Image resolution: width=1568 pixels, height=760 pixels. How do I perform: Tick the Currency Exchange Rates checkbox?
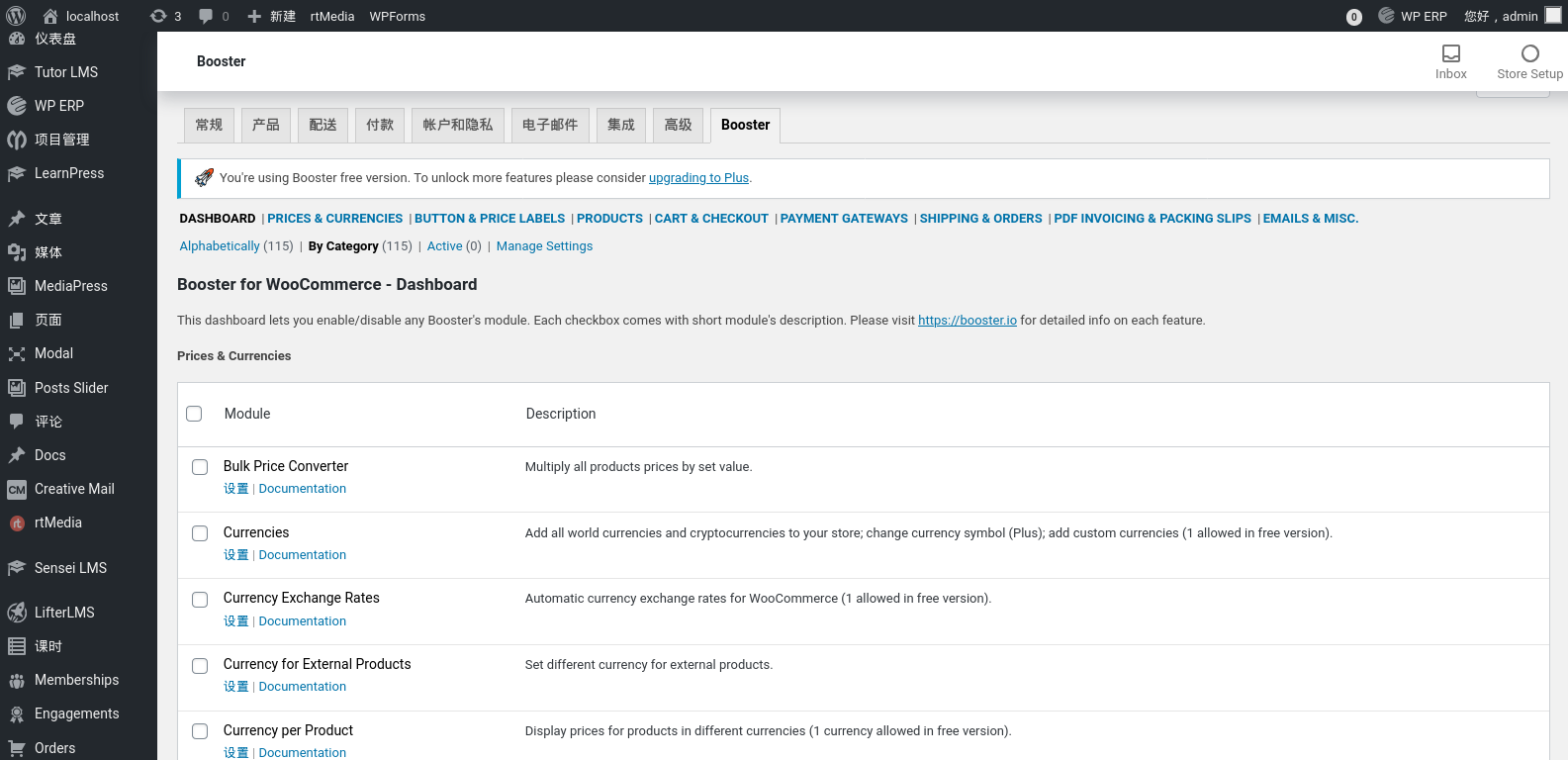point(200,600)
